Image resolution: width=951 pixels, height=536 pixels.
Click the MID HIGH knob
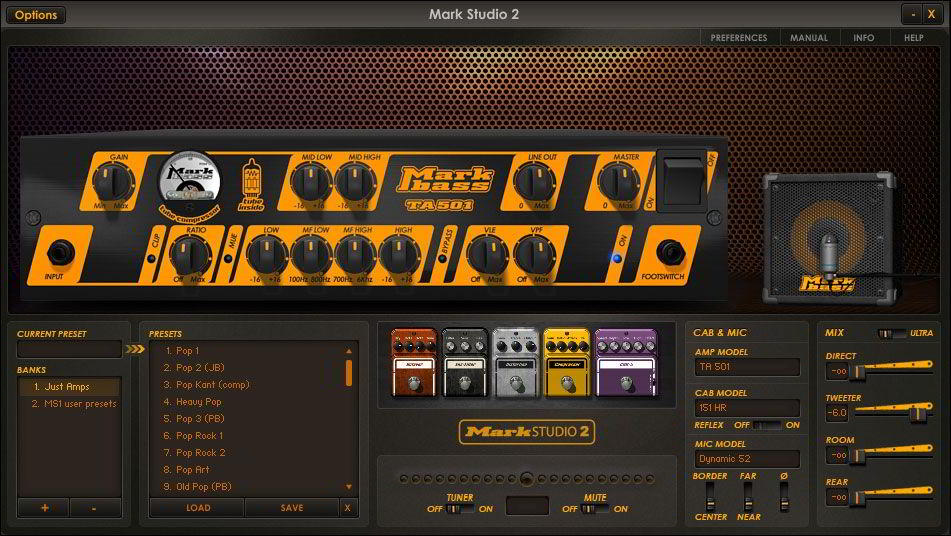click(356, 183)
